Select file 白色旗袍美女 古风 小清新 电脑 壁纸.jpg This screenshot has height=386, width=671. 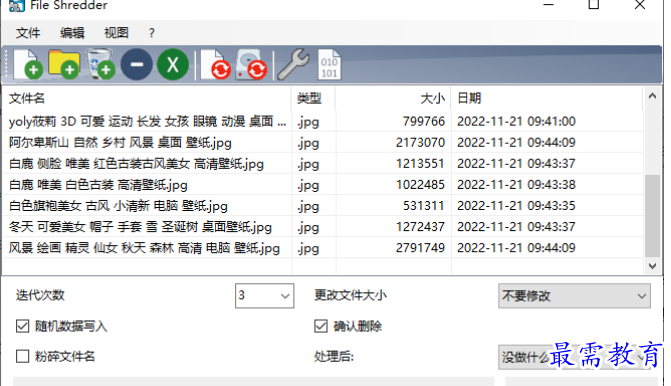point(323,206)
